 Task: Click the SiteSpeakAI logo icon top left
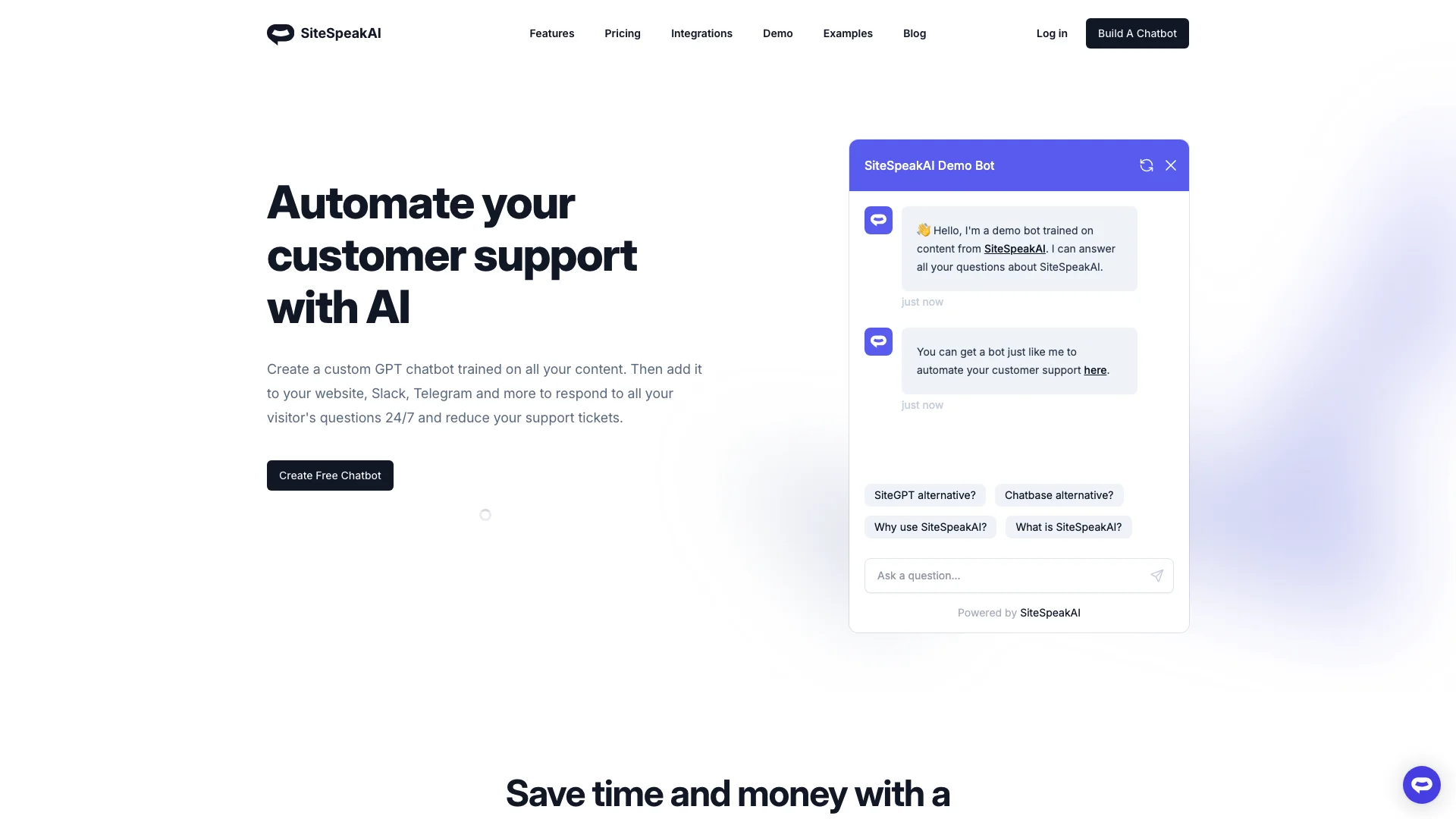click(x=280, y=33)
